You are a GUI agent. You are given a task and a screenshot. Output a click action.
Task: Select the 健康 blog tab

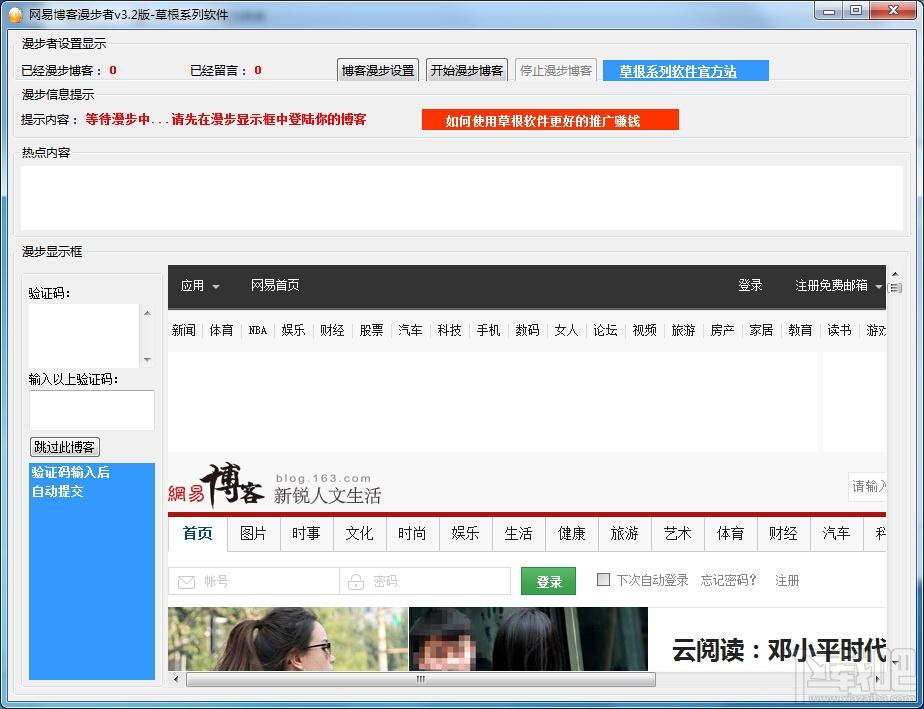pyautogui.click(x=572, y=533)
